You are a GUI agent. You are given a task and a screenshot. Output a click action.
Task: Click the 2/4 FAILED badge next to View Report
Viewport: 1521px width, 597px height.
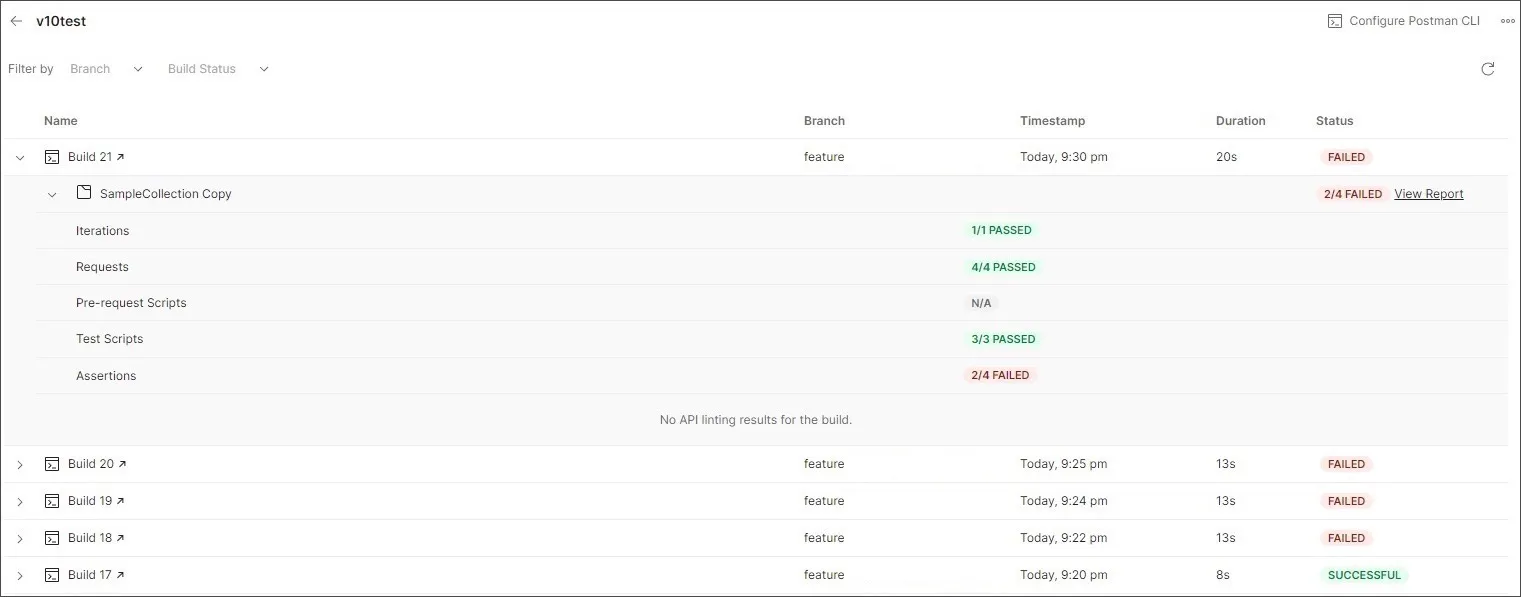1352,194
